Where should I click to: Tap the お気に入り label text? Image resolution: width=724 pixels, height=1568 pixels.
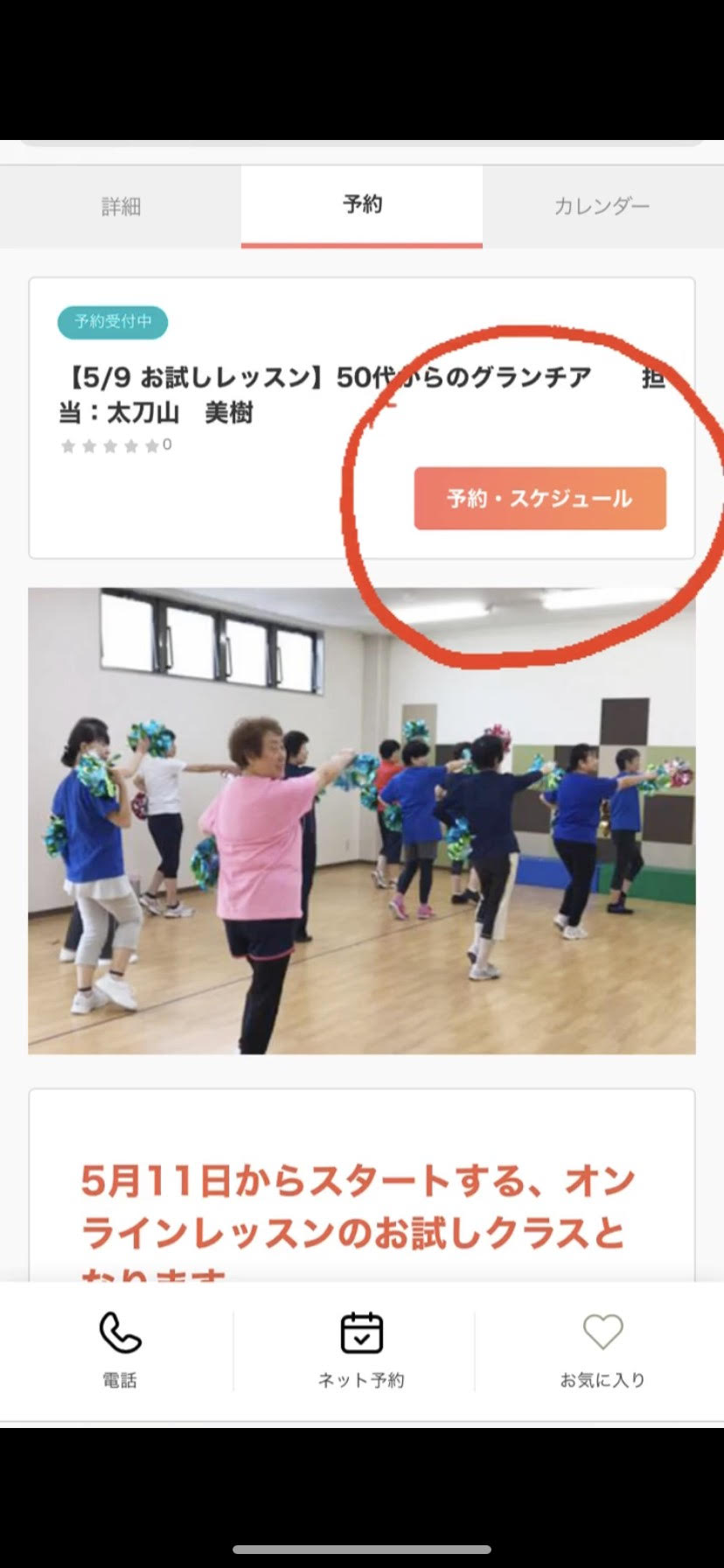(602, 1381)
